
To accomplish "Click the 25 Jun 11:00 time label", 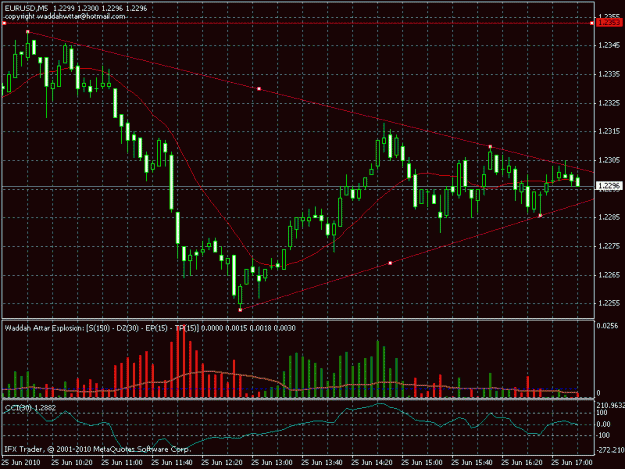I will (x=122, y=463).
